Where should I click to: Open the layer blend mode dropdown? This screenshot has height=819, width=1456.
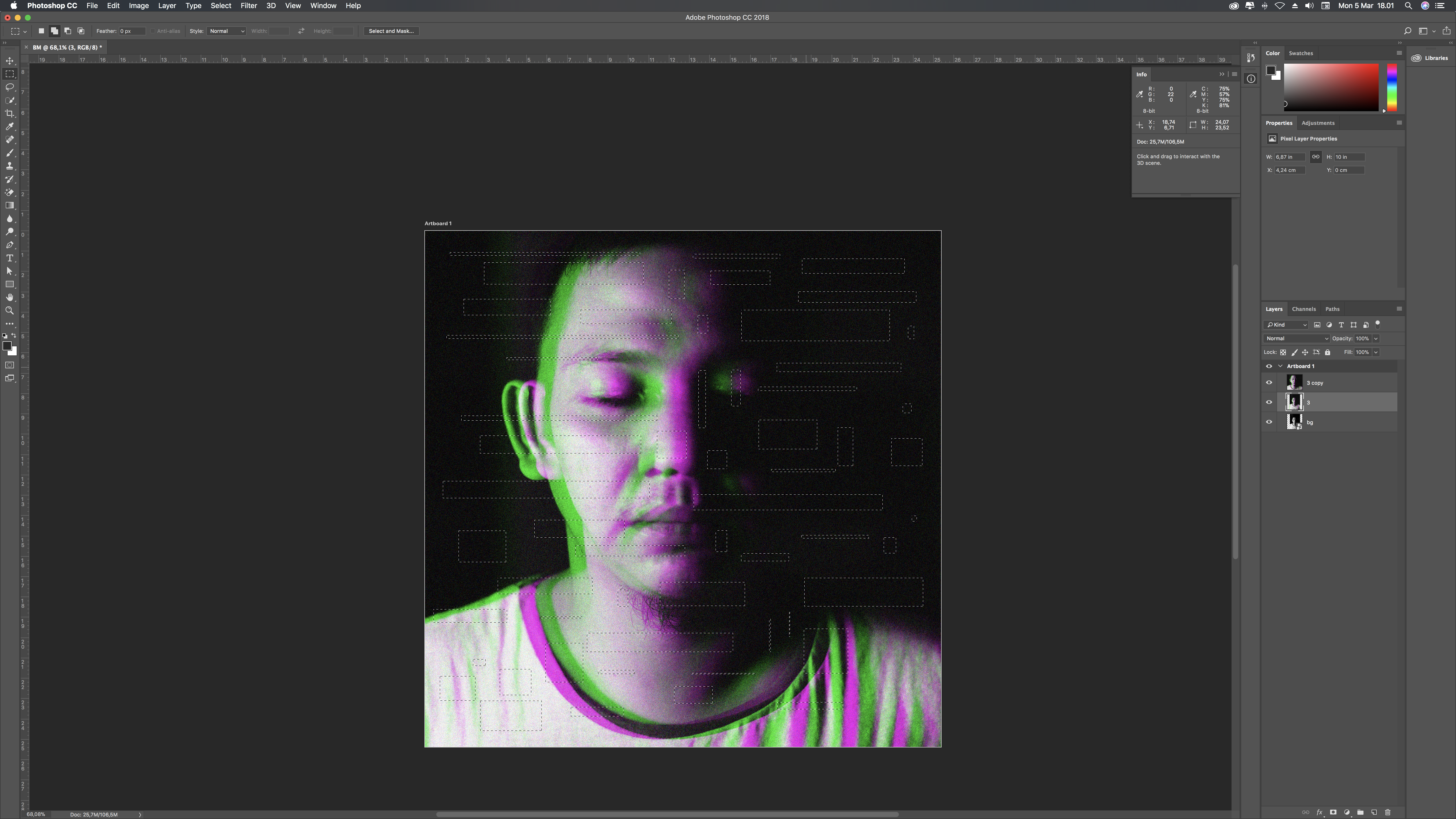pos(1296,338)
